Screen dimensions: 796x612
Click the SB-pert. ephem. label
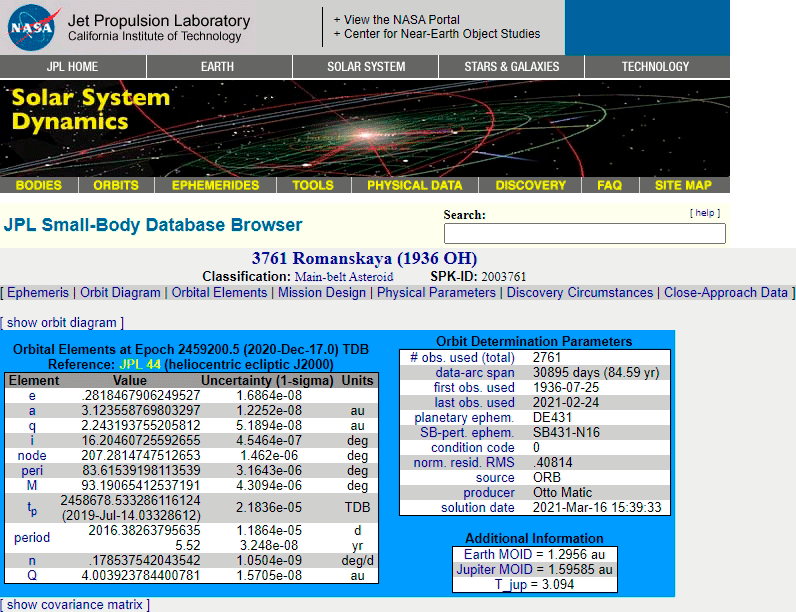(x=467, y=433)
